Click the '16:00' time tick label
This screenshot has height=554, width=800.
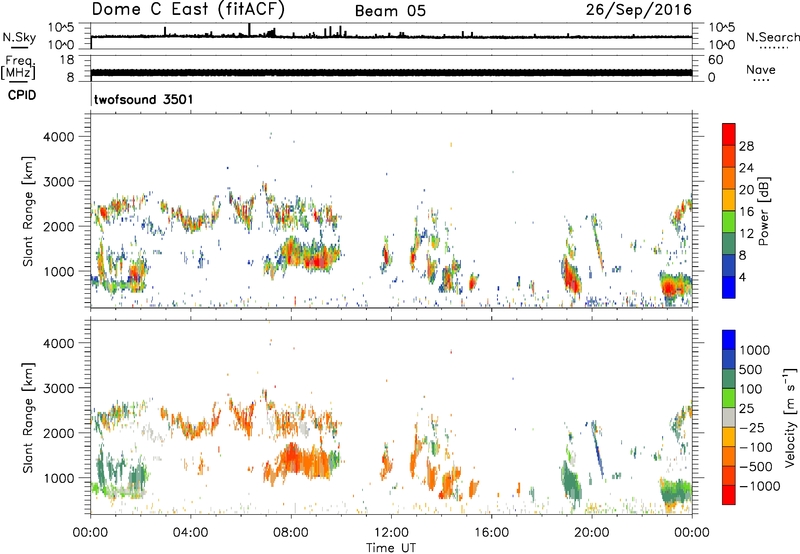coord(491,533)
